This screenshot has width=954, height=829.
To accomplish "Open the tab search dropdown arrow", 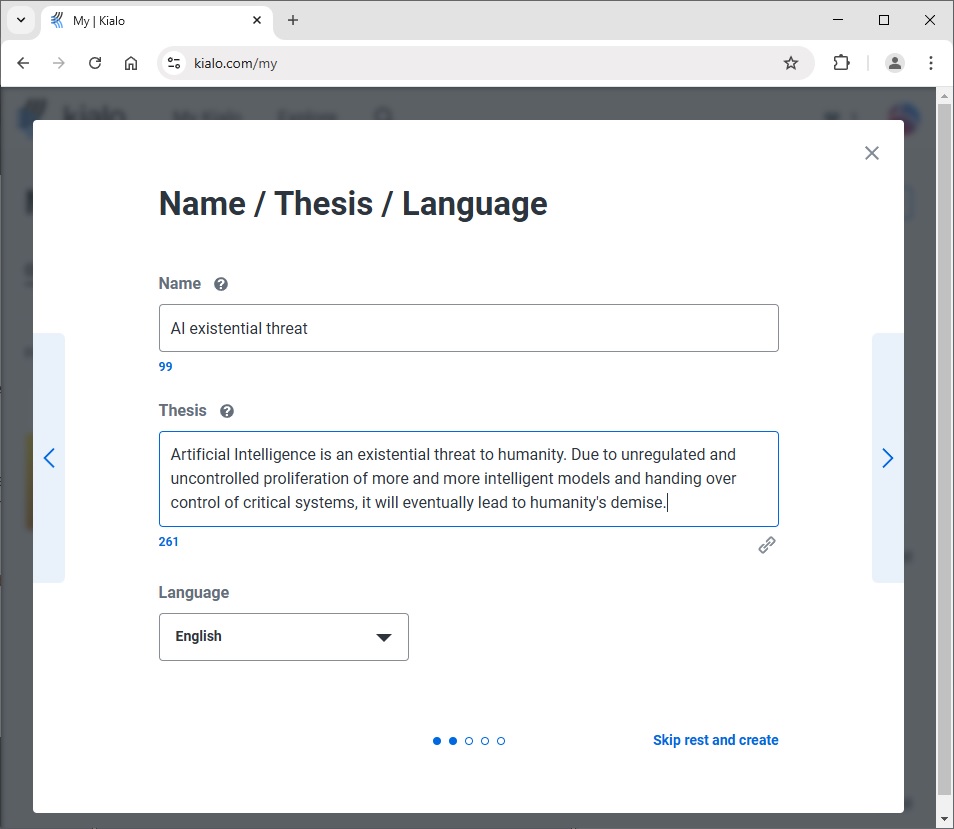I will click(21, 20).
